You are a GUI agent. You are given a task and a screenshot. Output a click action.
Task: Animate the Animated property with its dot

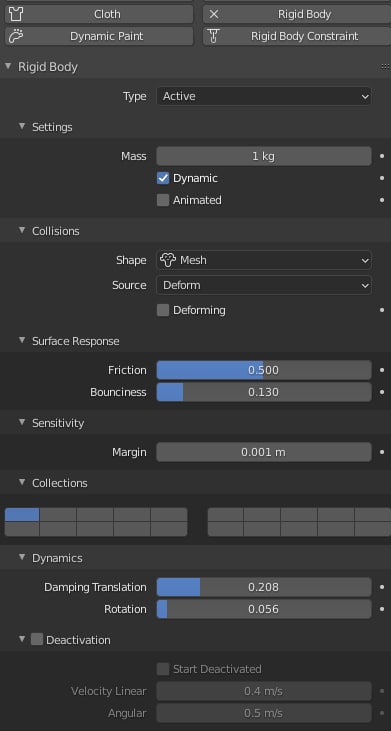pos(382,200)
